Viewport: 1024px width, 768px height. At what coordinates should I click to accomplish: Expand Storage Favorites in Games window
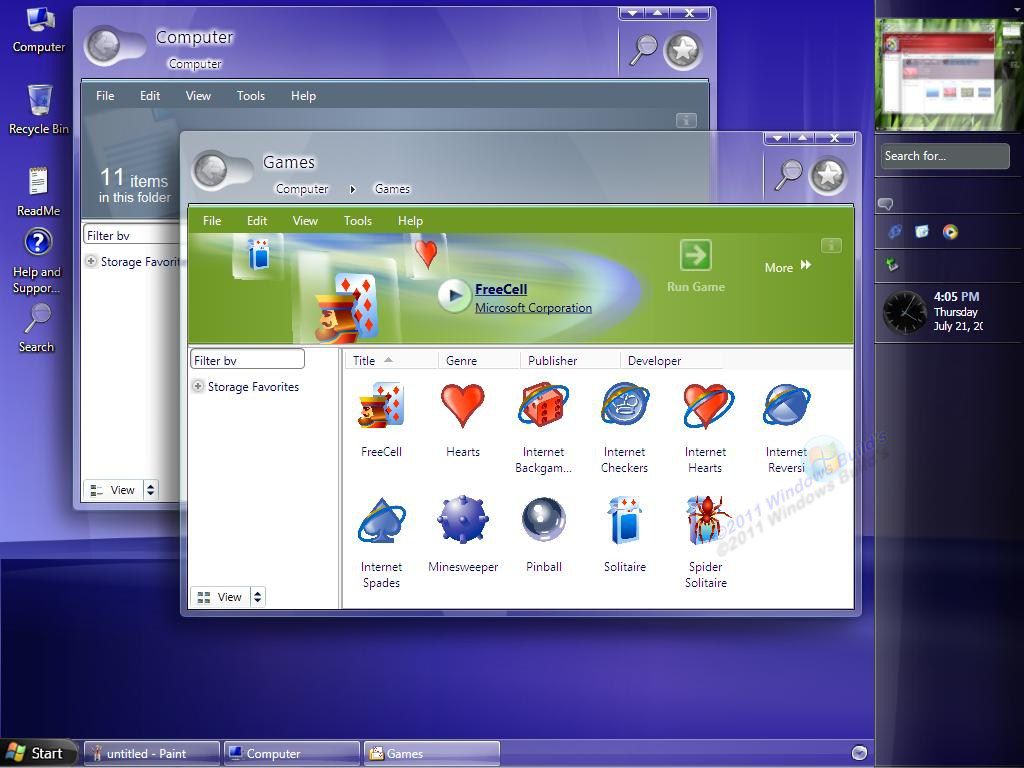[x=197, y=386]
